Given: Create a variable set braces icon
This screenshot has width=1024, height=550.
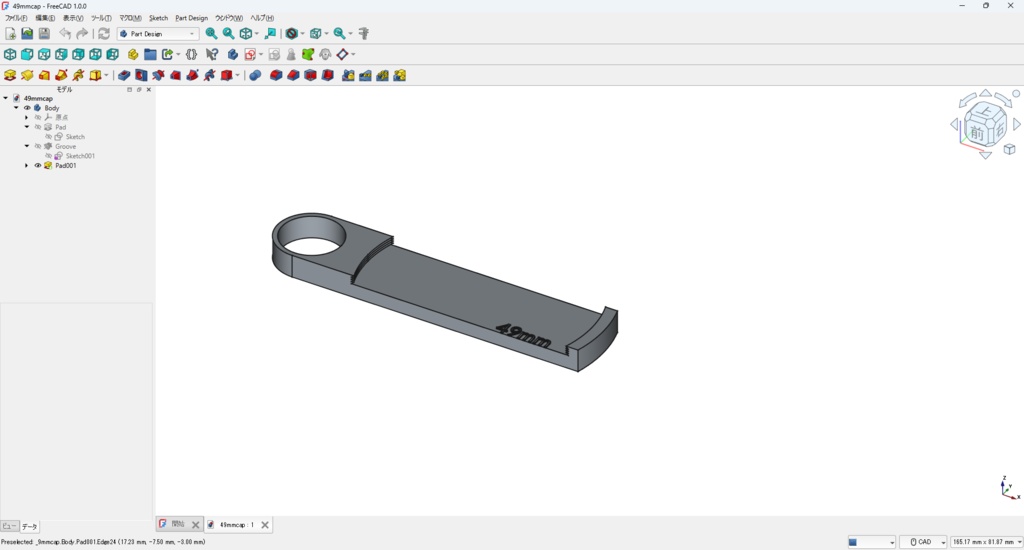Looking at the screenshot, I should tap(191, 54).
